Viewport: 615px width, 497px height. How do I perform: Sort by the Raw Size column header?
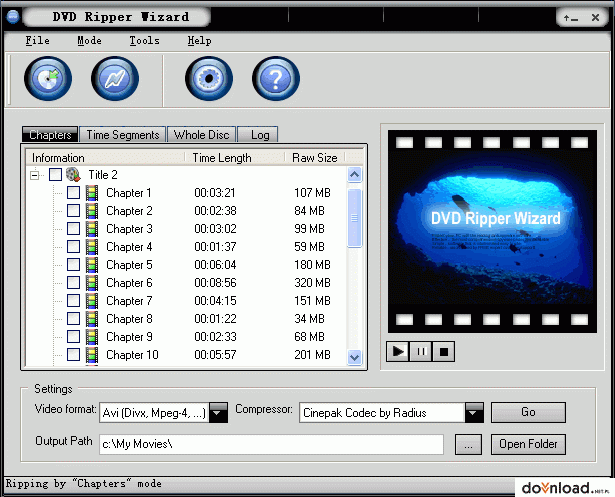315,158
